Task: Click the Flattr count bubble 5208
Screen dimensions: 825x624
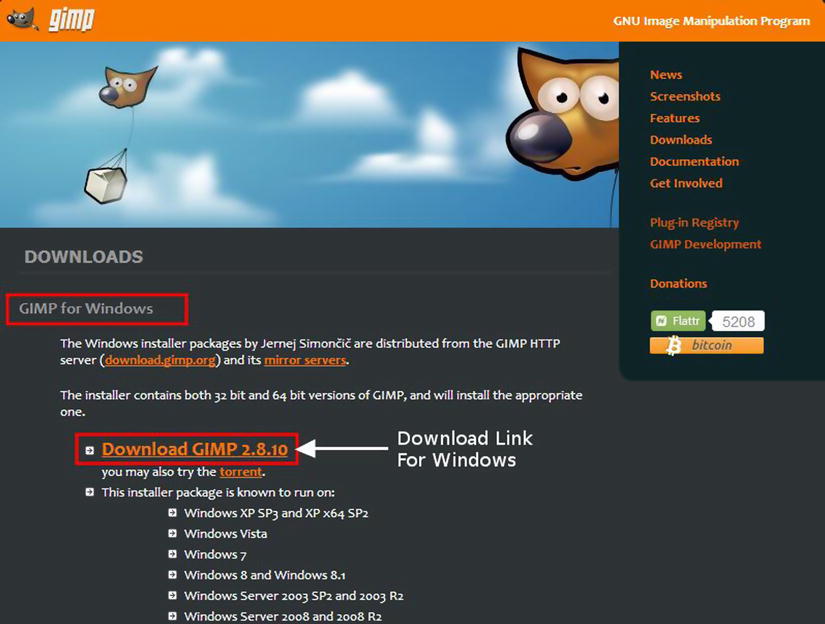Action: pos(738,321)
